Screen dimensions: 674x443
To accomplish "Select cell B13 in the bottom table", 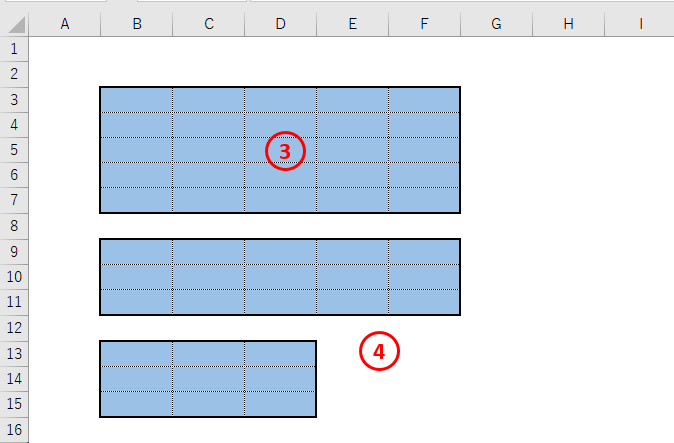I will coord(137,354).
